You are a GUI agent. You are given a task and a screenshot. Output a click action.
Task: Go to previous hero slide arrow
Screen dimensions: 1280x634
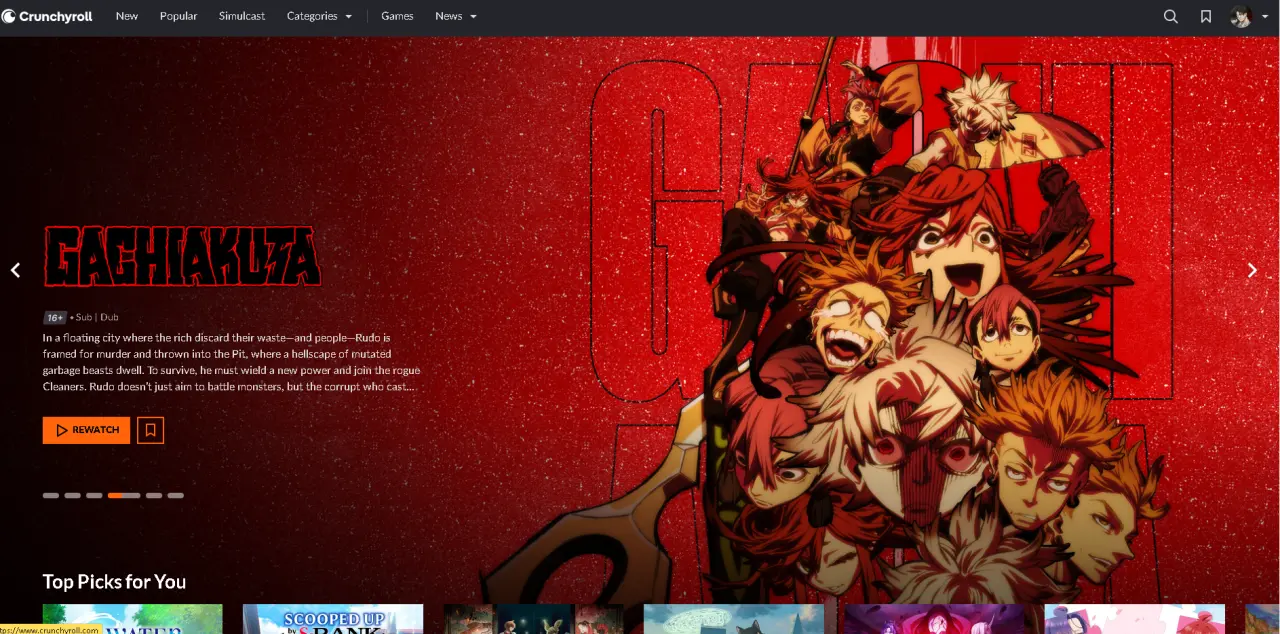15,270
